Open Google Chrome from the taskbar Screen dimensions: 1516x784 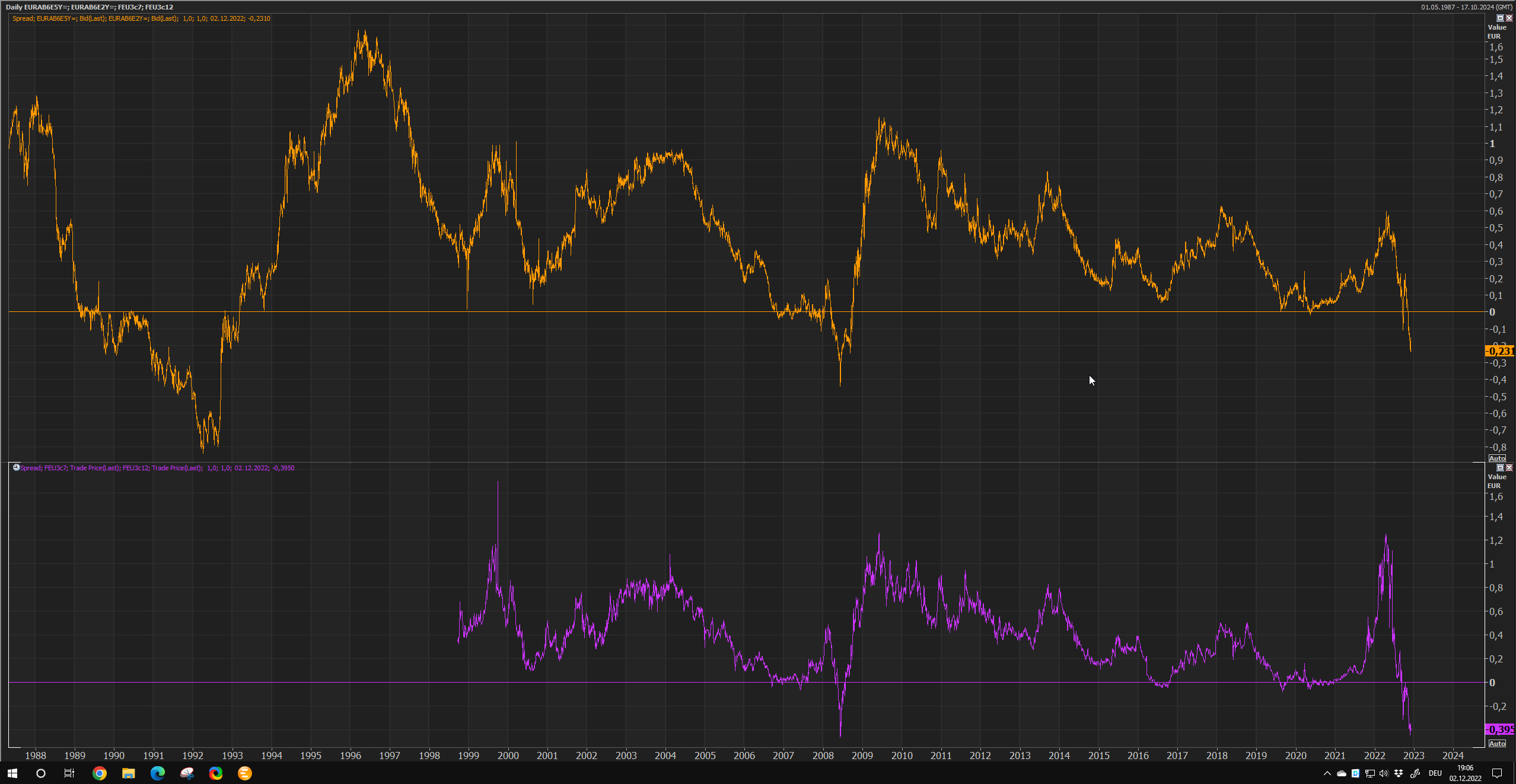coord(100,773)
